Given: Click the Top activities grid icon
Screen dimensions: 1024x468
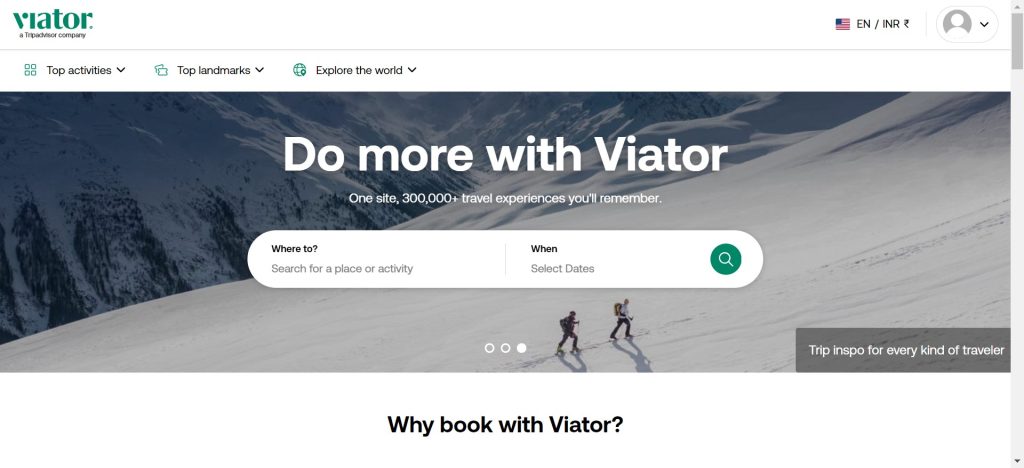Looking at the screenshot, I should 30,70.
